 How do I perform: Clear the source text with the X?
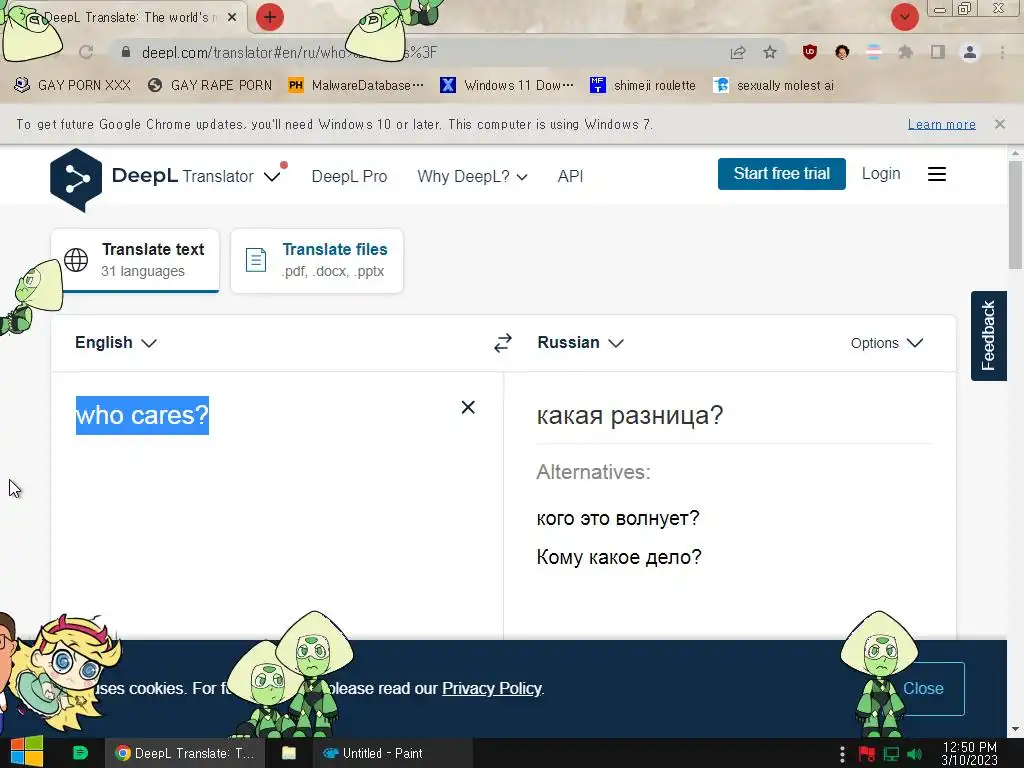(x=468, y=408)
